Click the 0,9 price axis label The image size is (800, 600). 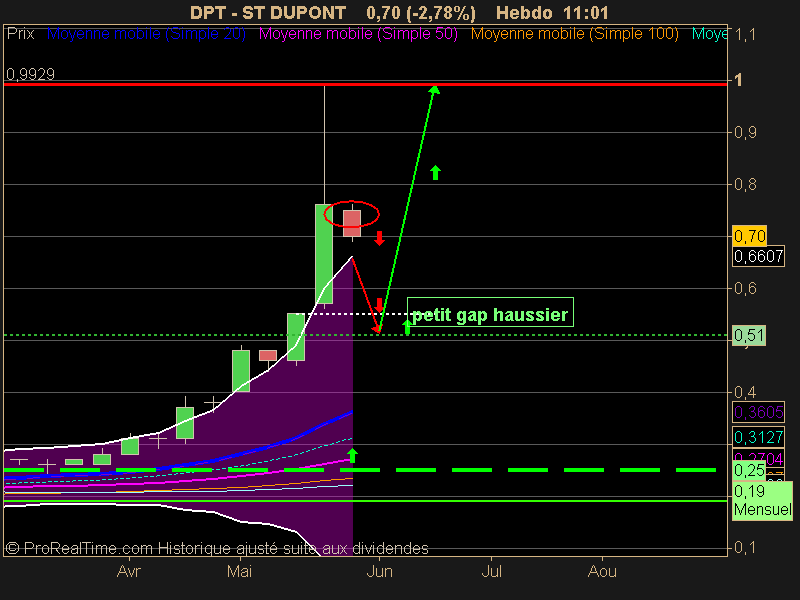(745, 133)
